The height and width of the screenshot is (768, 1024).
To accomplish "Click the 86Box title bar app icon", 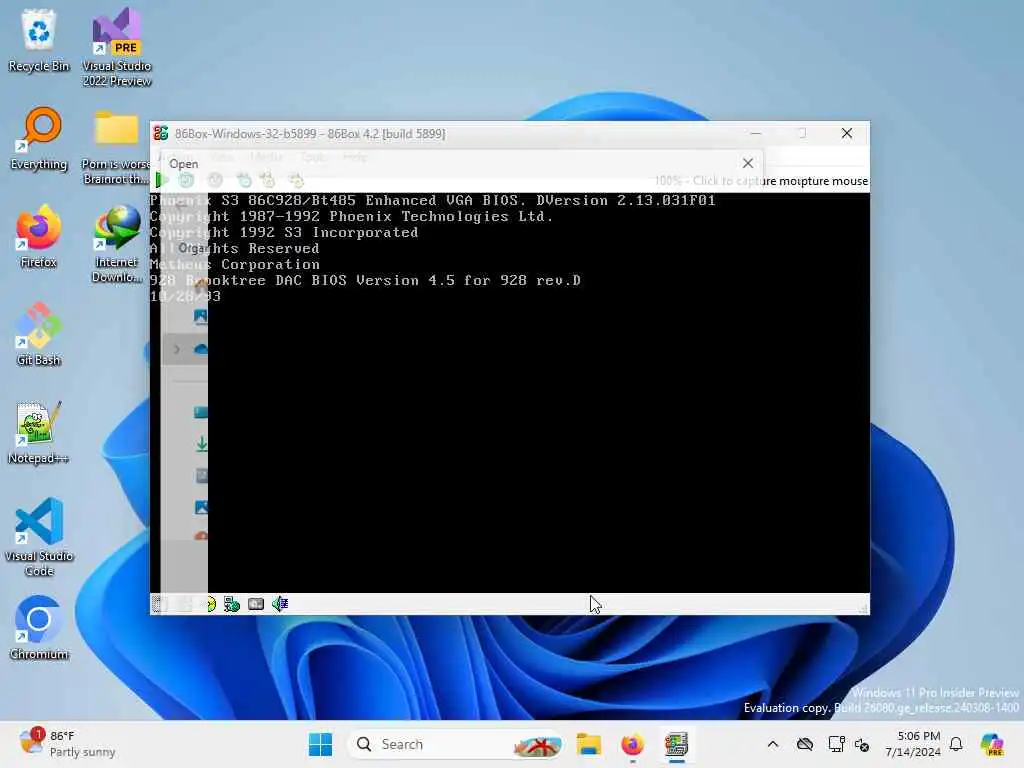I will [x=161, y=133].
